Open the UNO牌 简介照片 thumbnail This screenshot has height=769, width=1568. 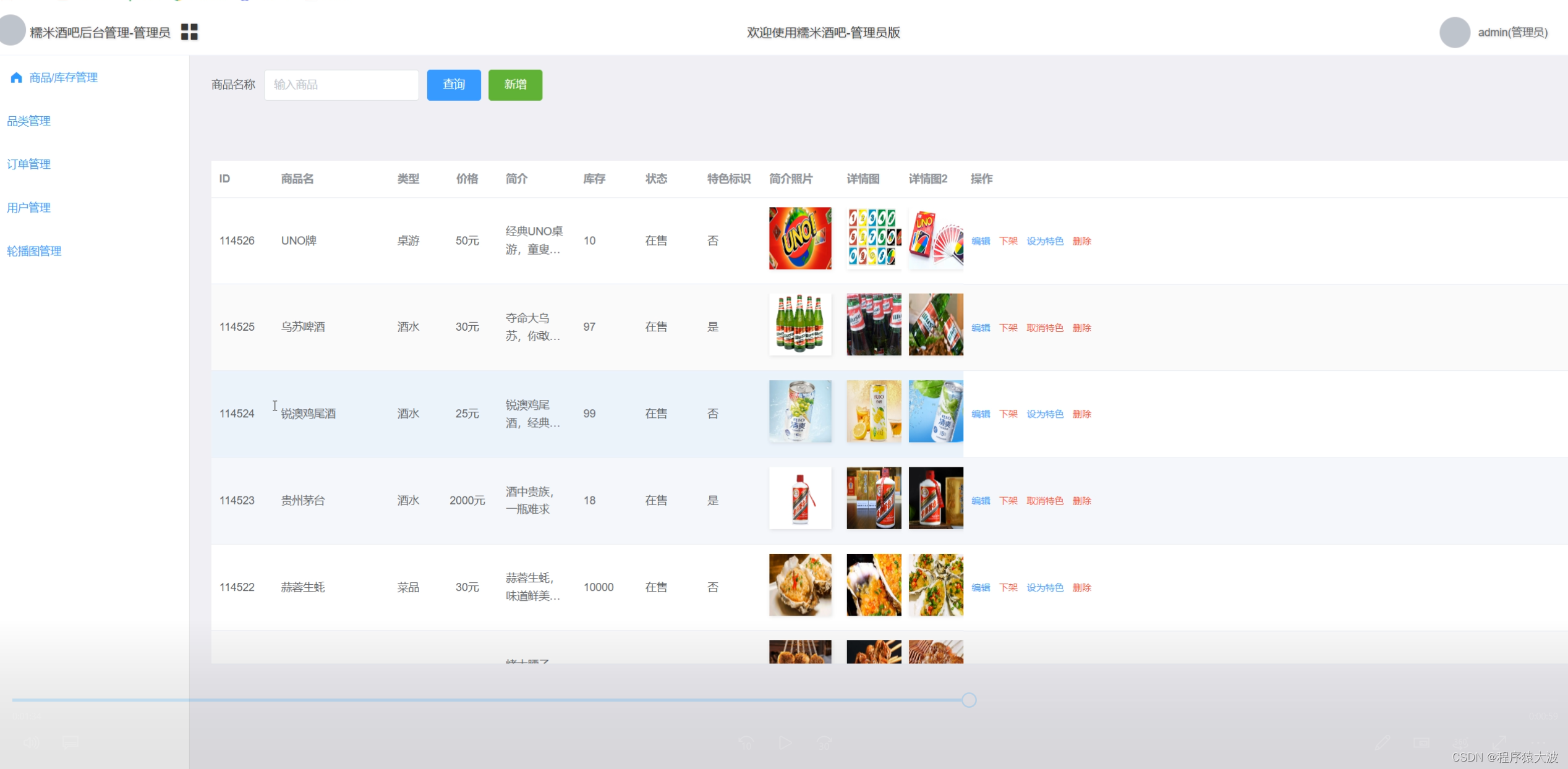[800, 238]
